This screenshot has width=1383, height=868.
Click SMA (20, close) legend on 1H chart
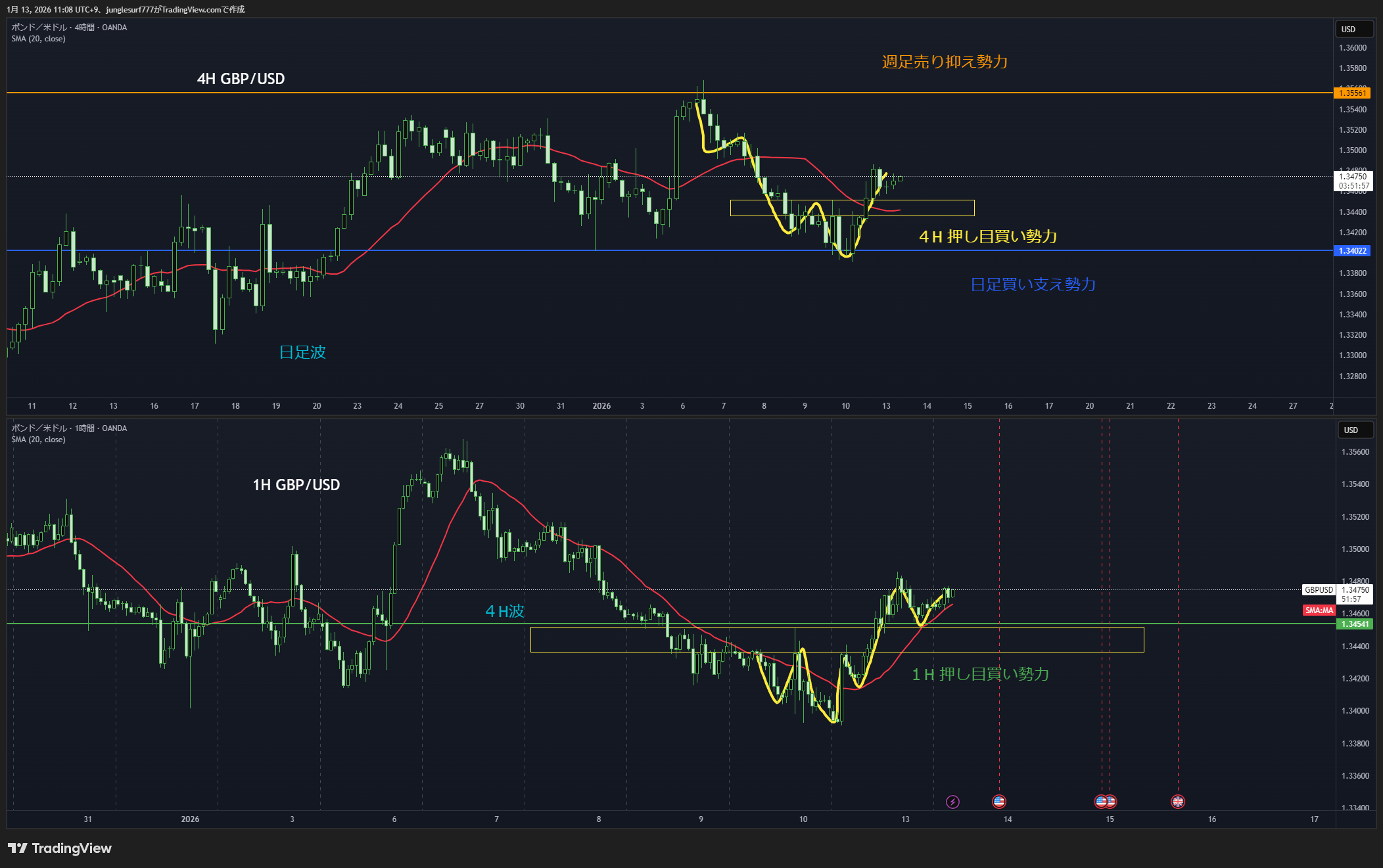coord(38,440)
